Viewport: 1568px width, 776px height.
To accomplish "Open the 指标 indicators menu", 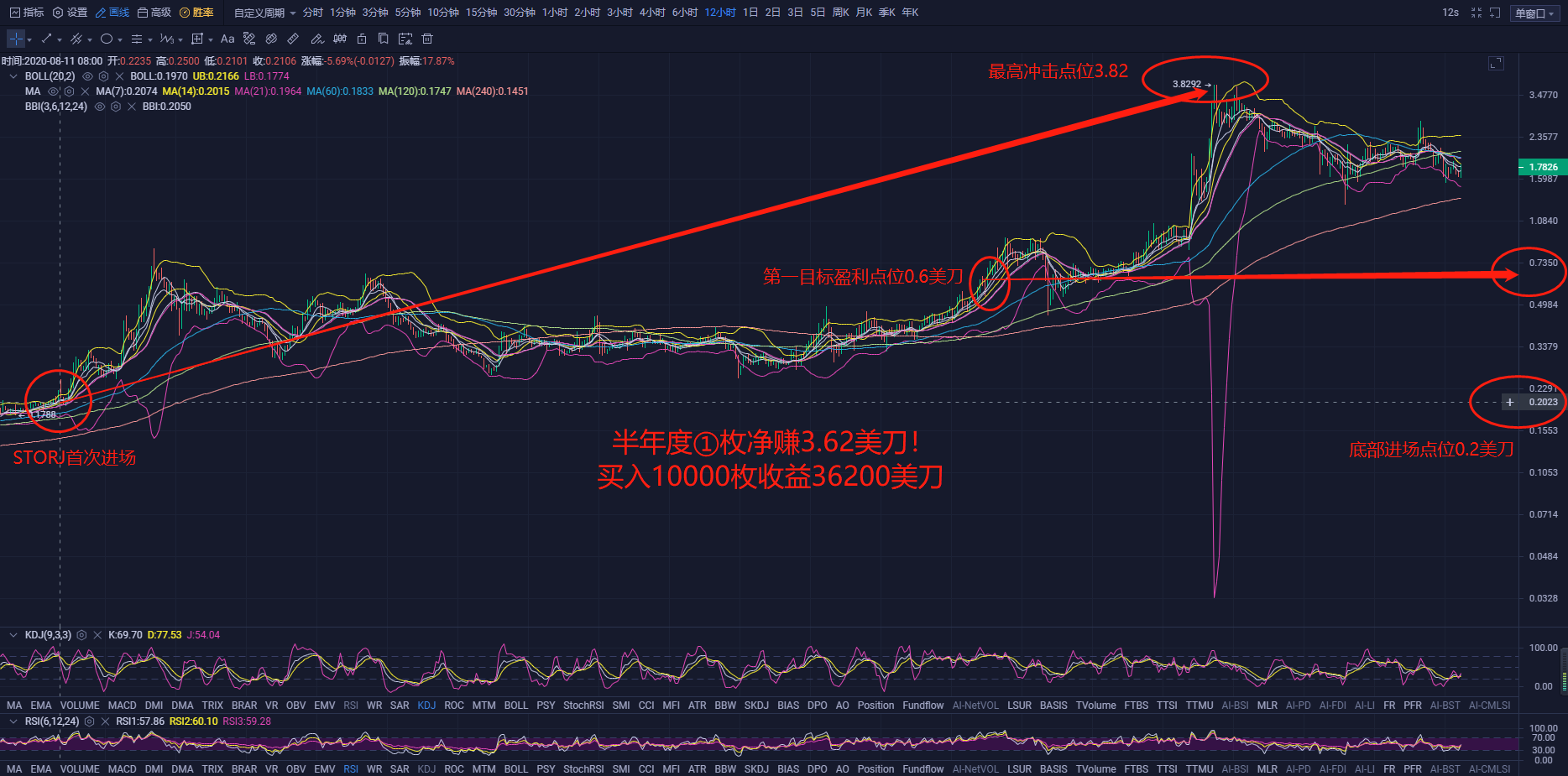I will tap(27, 13).
